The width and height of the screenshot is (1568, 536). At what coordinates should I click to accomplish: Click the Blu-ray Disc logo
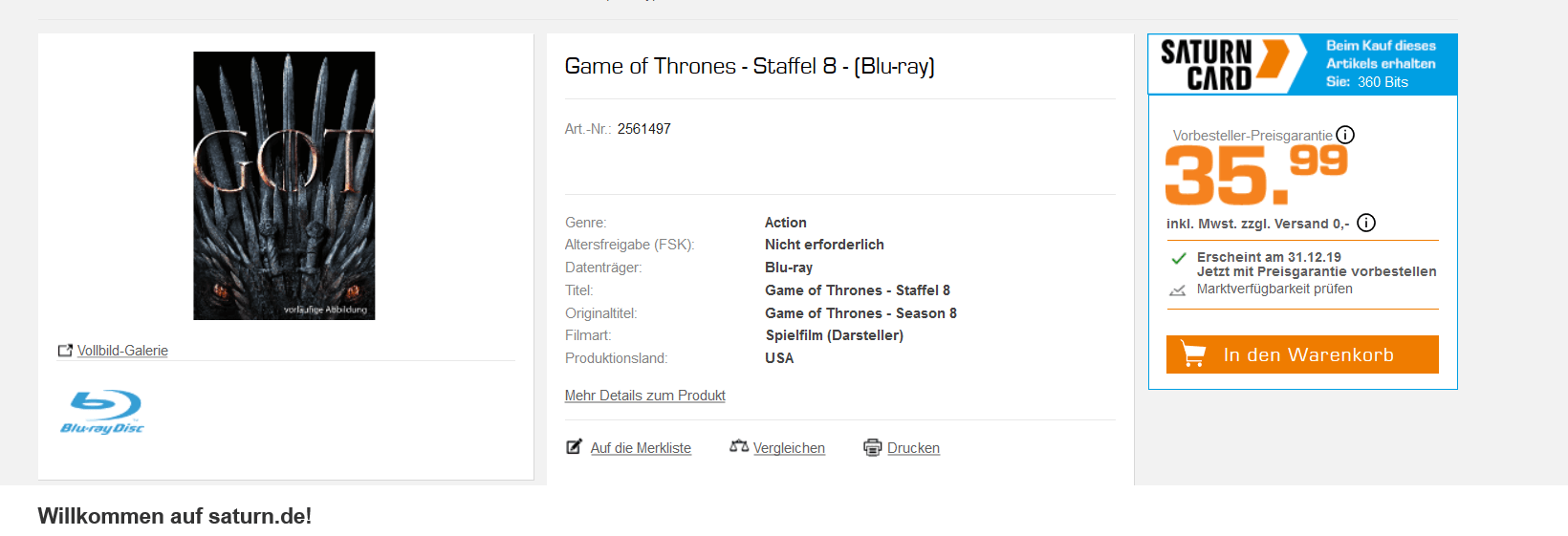(102, 413)
